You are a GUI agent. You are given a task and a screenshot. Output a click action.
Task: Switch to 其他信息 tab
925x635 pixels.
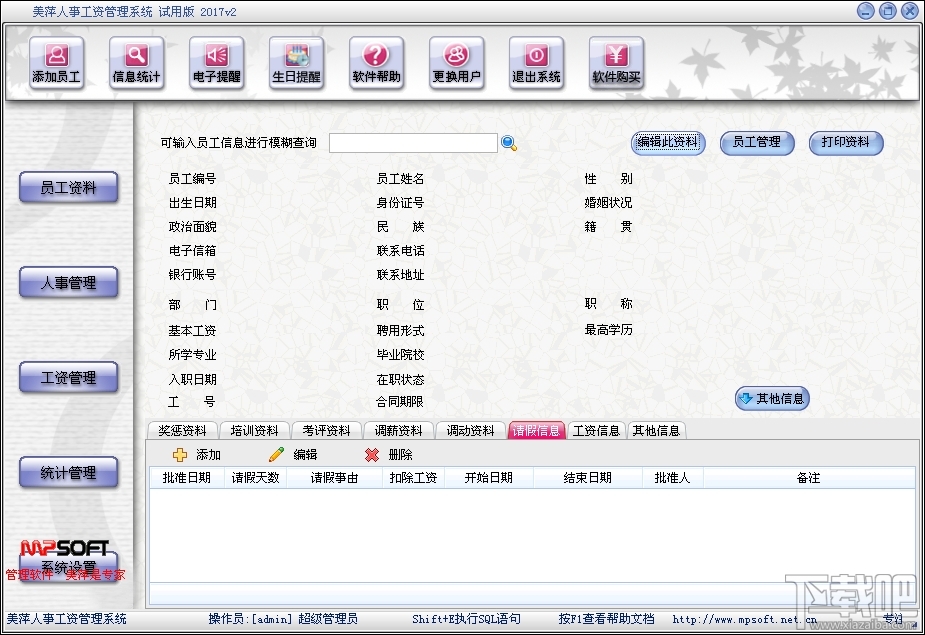tap(657, 431)
